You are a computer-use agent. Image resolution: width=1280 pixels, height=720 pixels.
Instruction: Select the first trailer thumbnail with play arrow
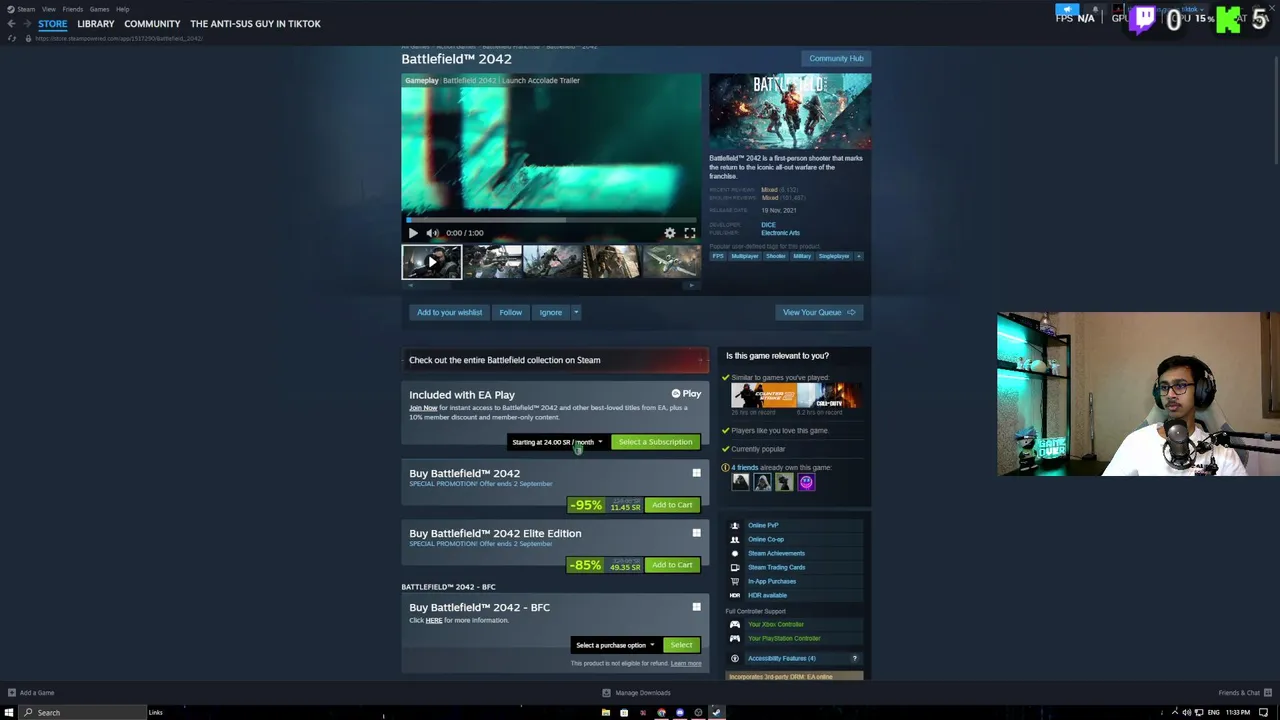click(432, 262)
